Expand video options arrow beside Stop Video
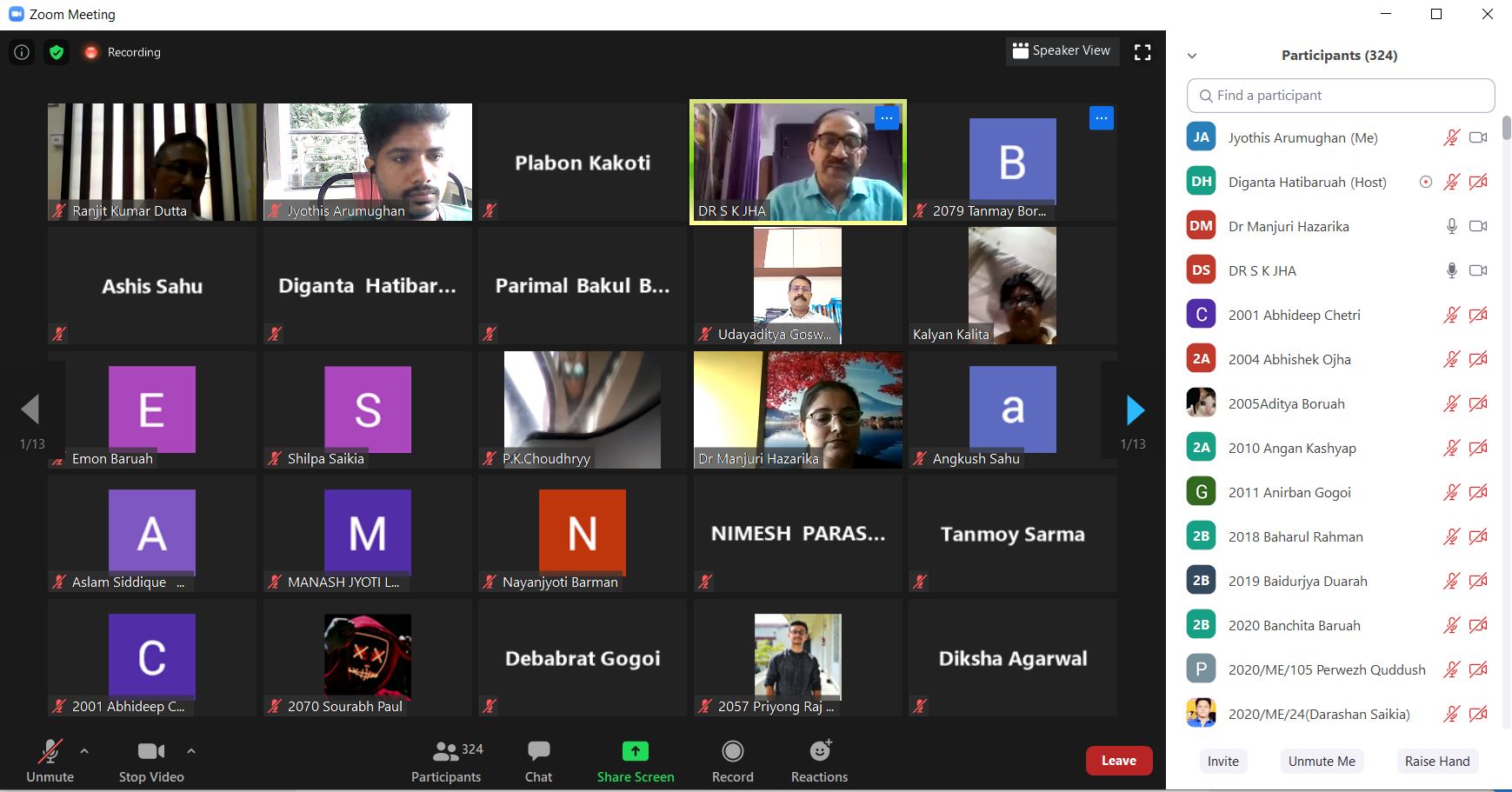The image size is (1512, 792). pyautogui.click(x=191, y=750)
